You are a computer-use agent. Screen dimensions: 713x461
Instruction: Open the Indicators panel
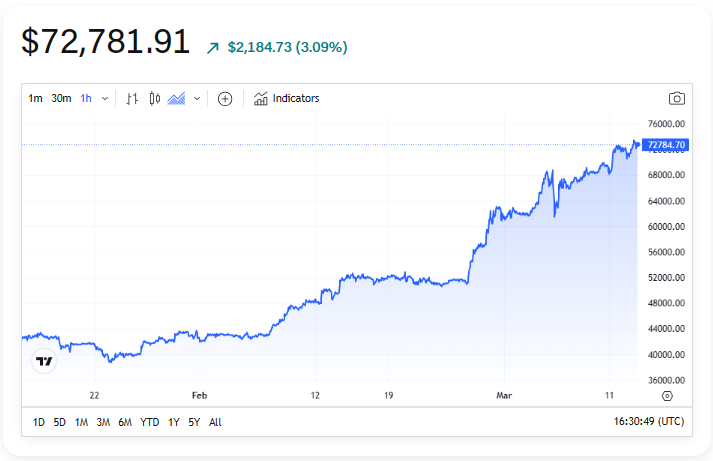287,98
